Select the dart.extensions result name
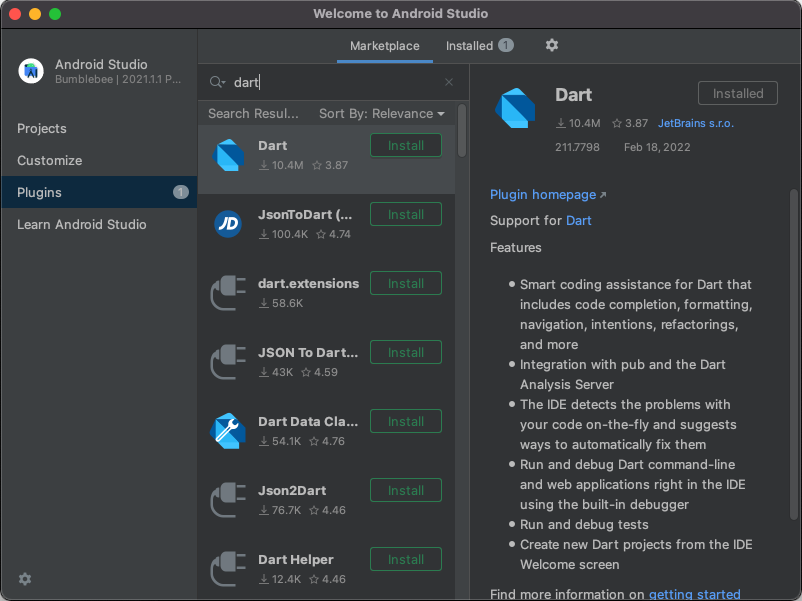Screen dimensions: 802x601 pos(308,284)
